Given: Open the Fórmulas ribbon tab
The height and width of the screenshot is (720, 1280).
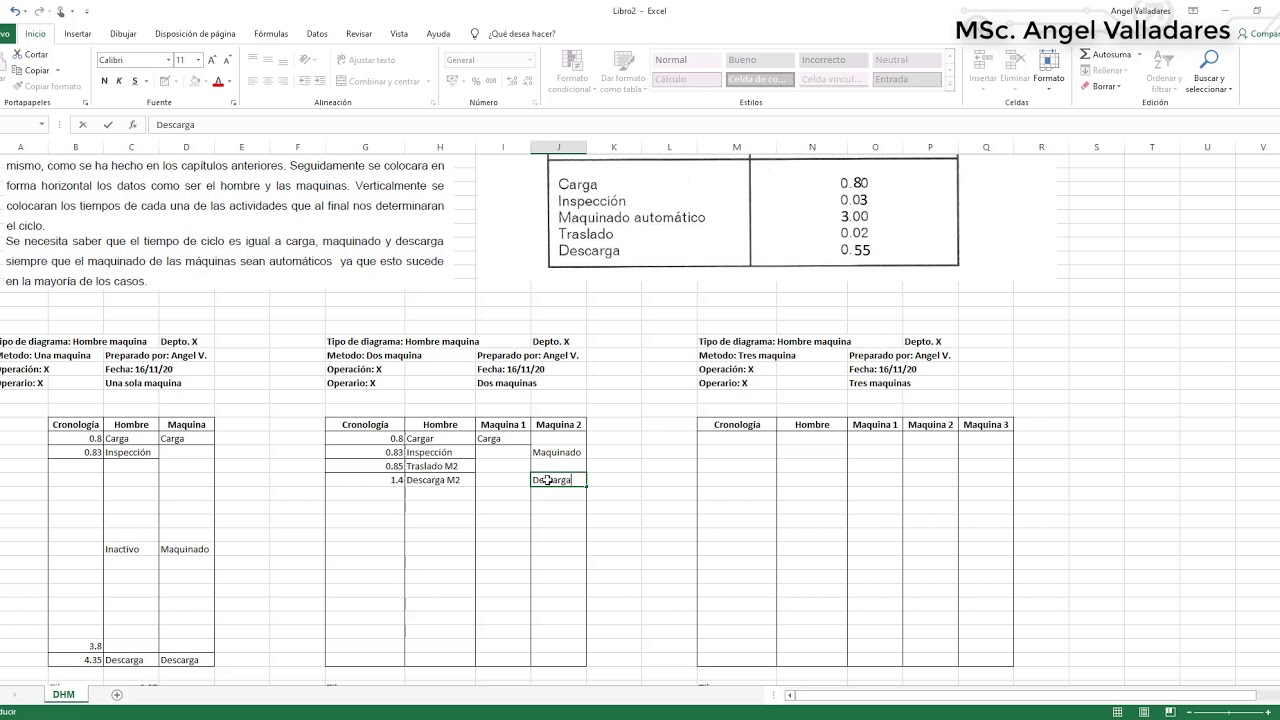Looking at the screenshot, I should coord(271,33).
